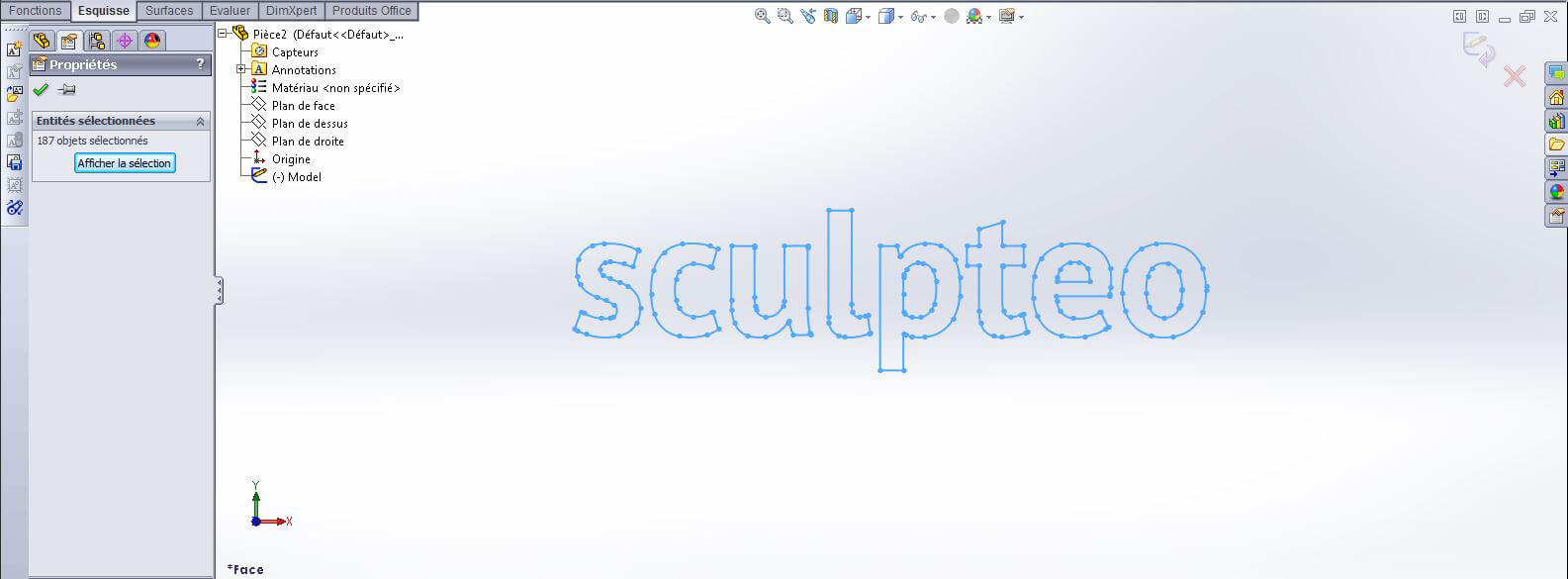Collapse the left panel using splitter handle
The image size is (1568, 579).
point(219,291)
